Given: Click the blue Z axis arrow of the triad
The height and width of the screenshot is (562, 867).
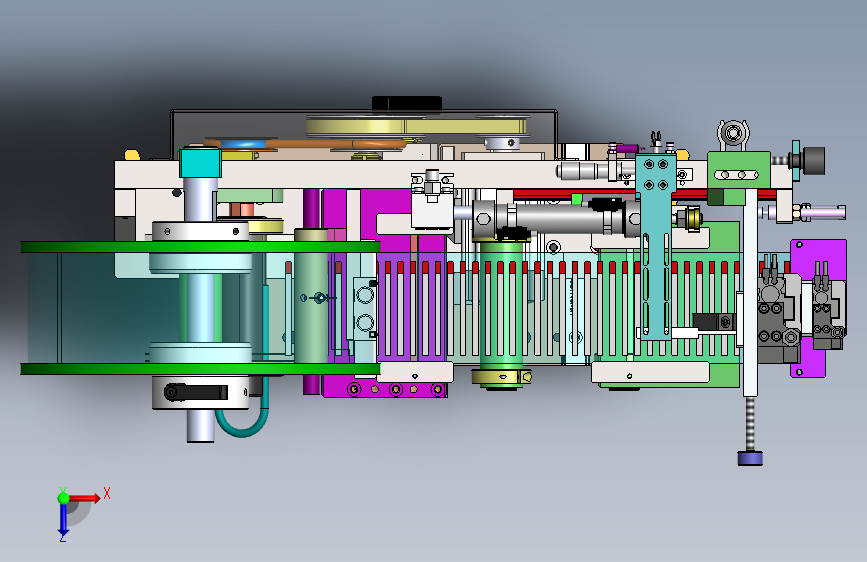Looking at the screenshot, I should coord(63,521).
